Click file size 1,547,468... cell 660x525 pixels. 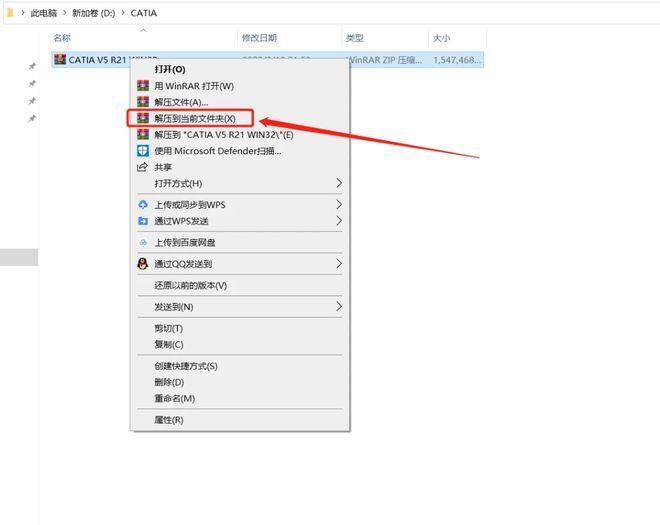[x=457, y=60]
